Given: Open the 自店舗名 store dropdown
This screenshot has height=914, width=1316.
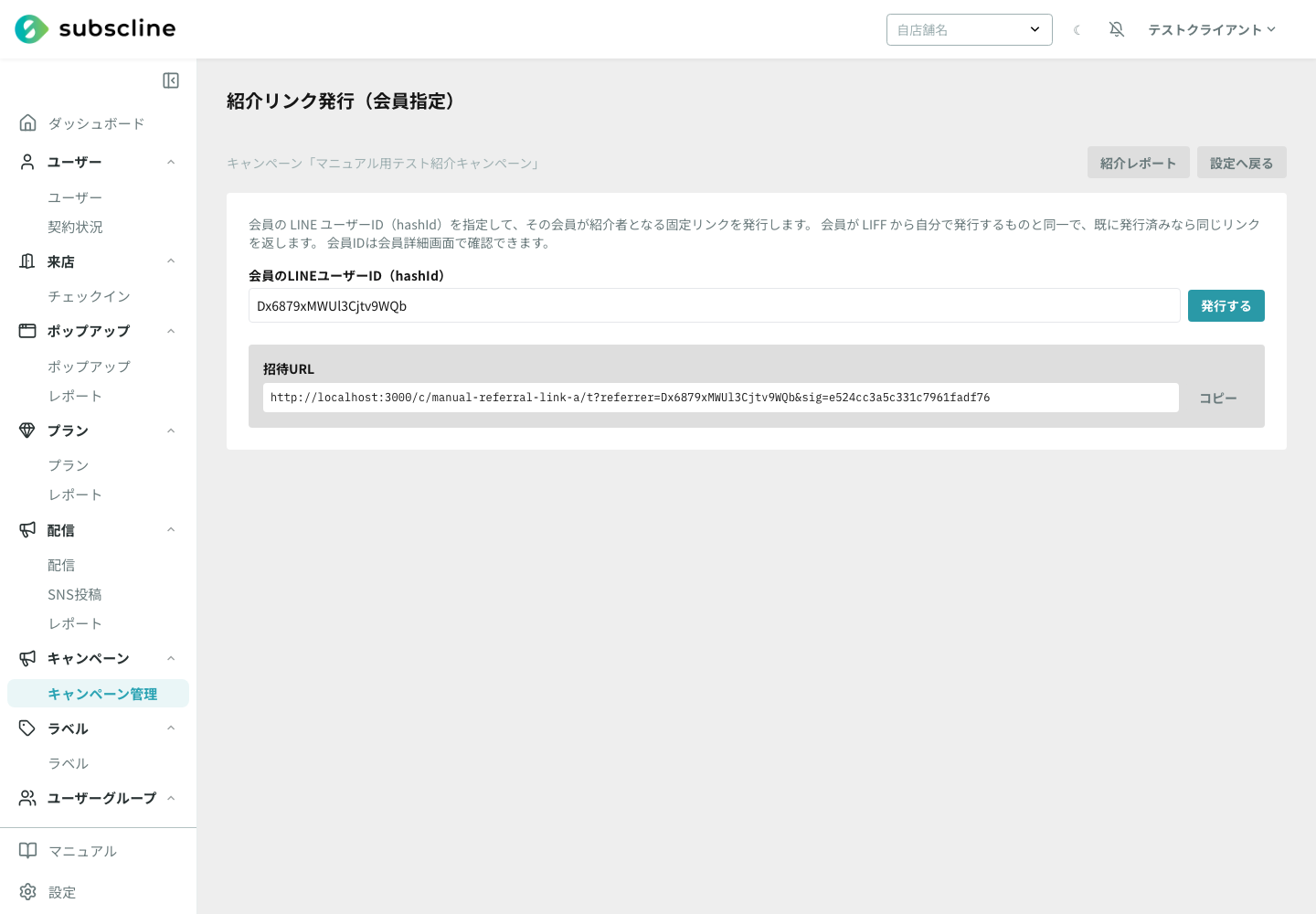Looking at the screenshot, I should [969, 29].
